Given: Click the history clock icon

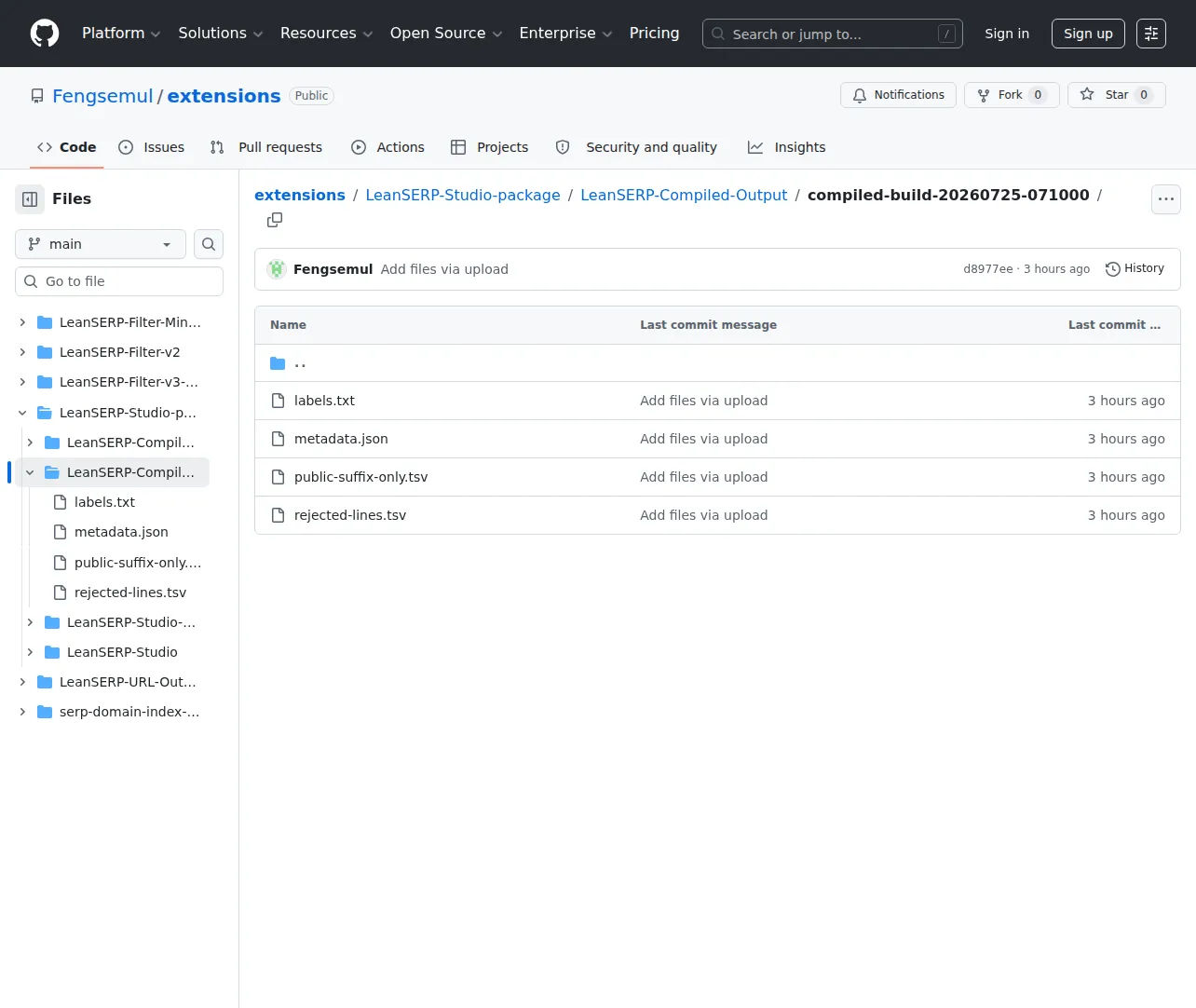Looking at the screenshot, I should 1112,269.
